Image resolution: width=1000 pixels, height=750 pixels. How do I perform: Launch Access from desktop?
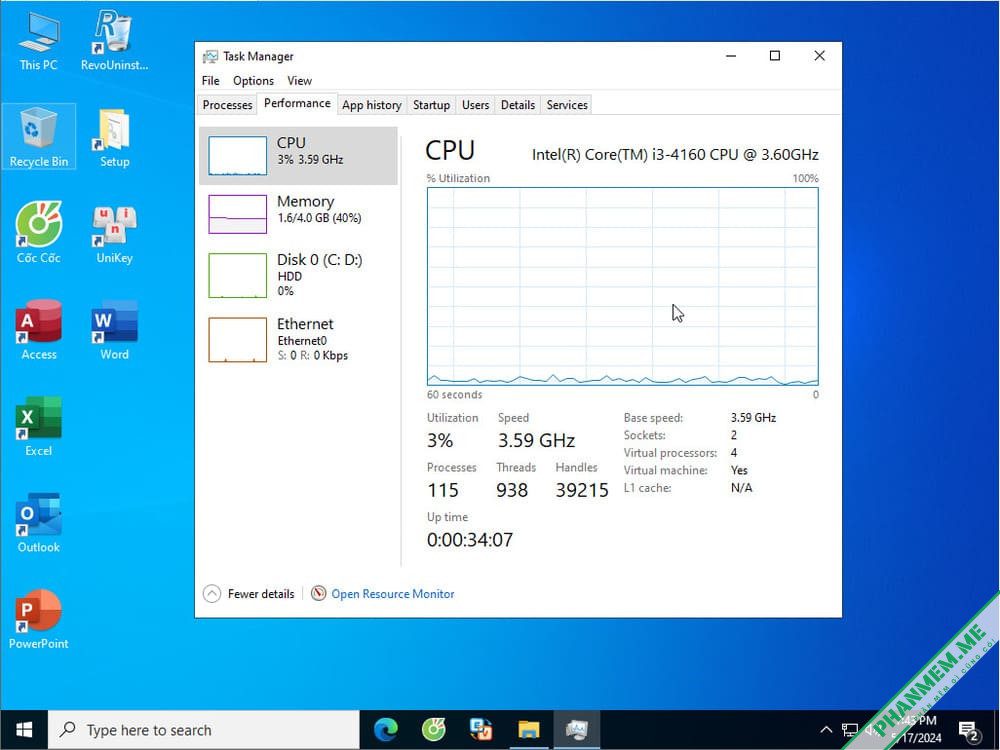(38, 330)
